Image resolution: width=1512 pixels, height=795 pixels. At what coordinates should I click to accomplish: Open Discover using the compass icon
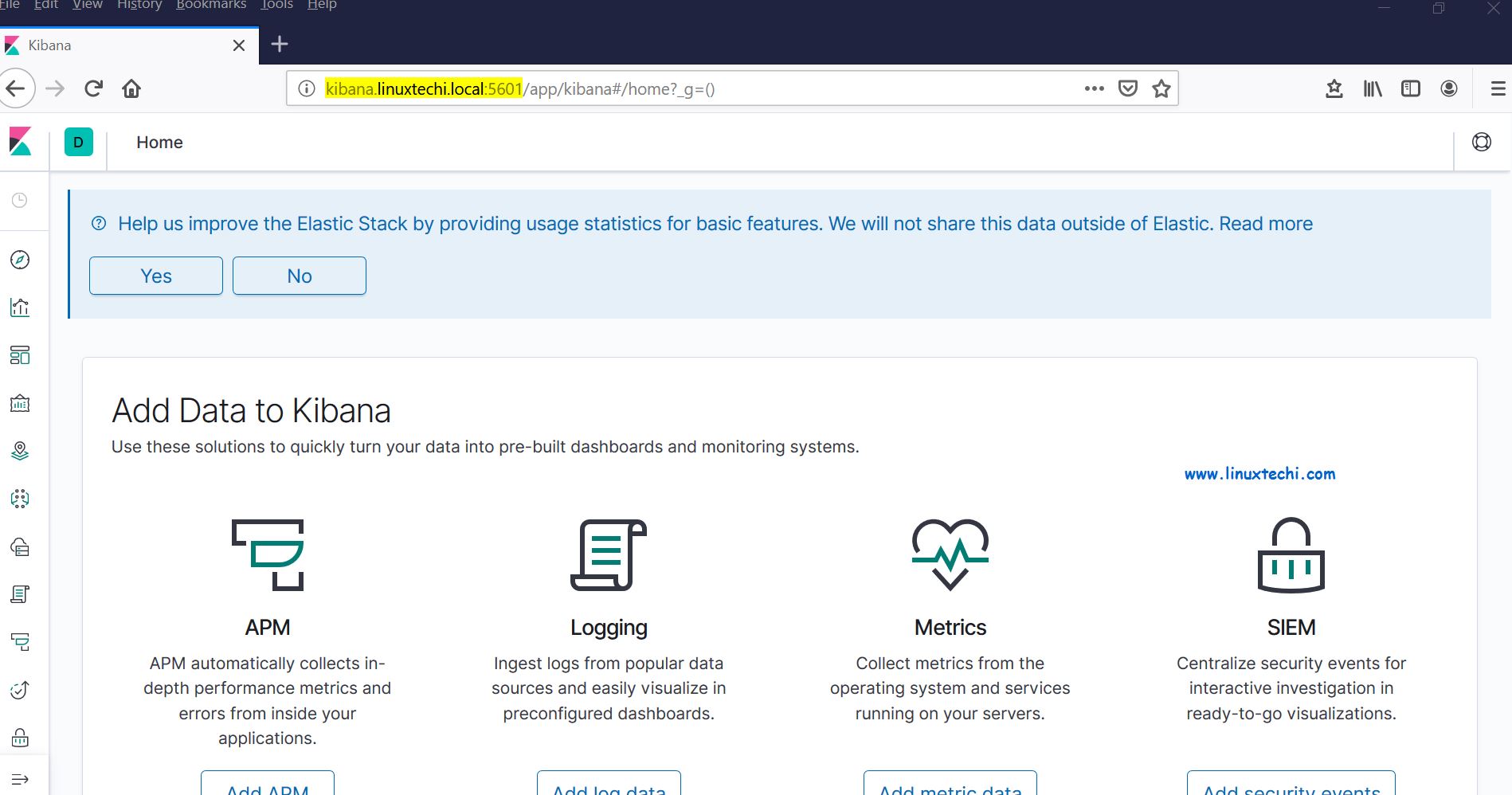tap(19, 260)
